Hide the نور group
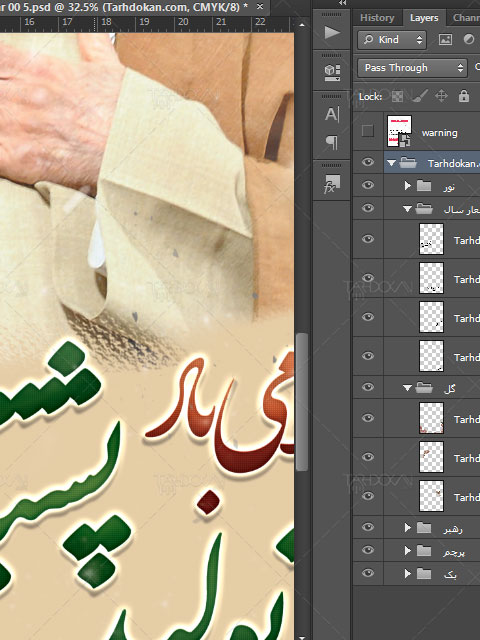This screenshot has height=640, width=480. point(368,185)
